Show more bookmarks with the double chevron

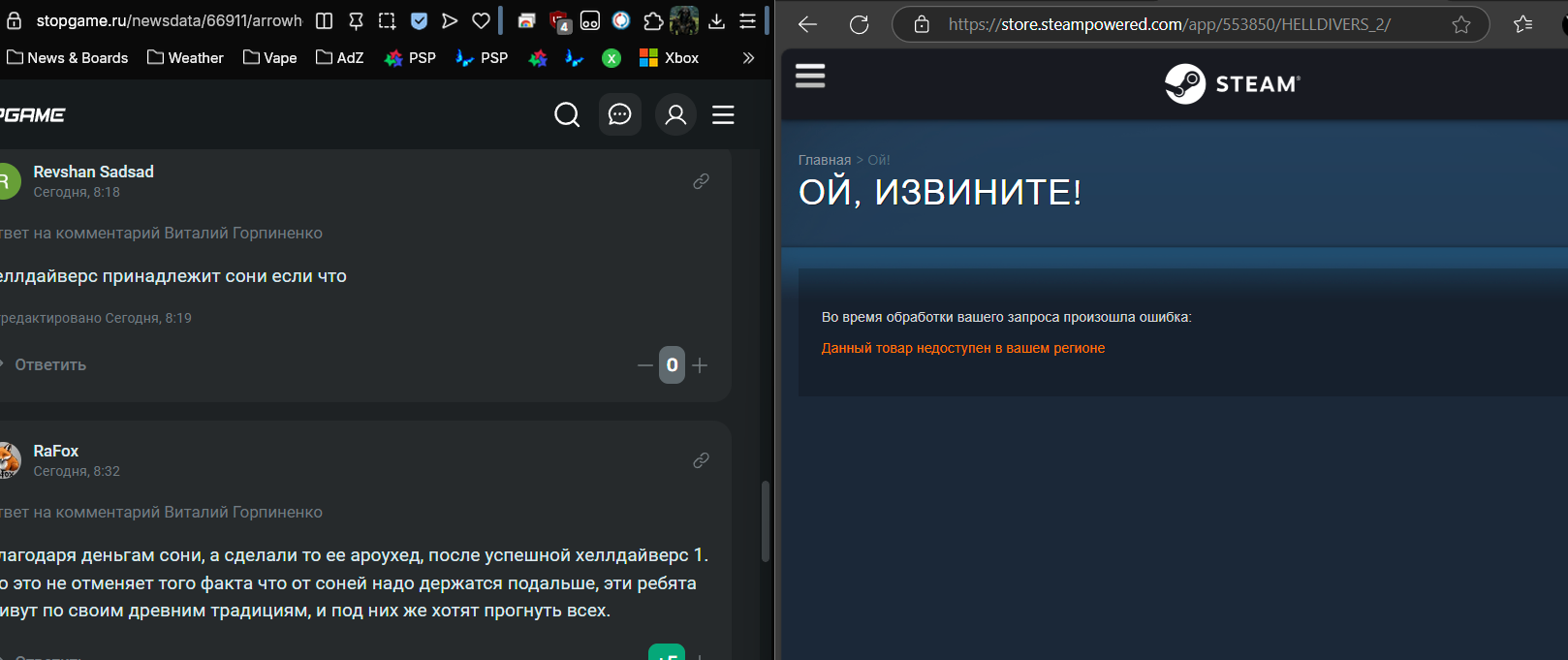[x=748, y=58]
